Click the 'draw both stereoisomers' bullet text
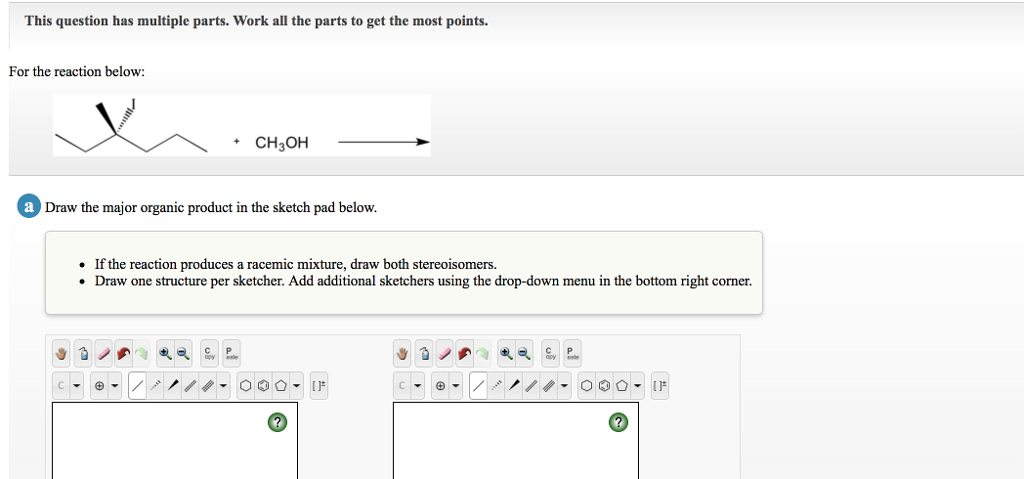Viewport: 1024px width, 479px height. point(295,265)
